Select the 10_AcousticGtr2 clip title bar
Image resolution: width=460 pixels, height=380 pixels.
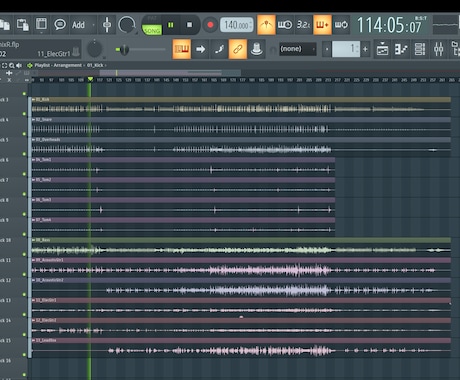click(x=241, y=280)
